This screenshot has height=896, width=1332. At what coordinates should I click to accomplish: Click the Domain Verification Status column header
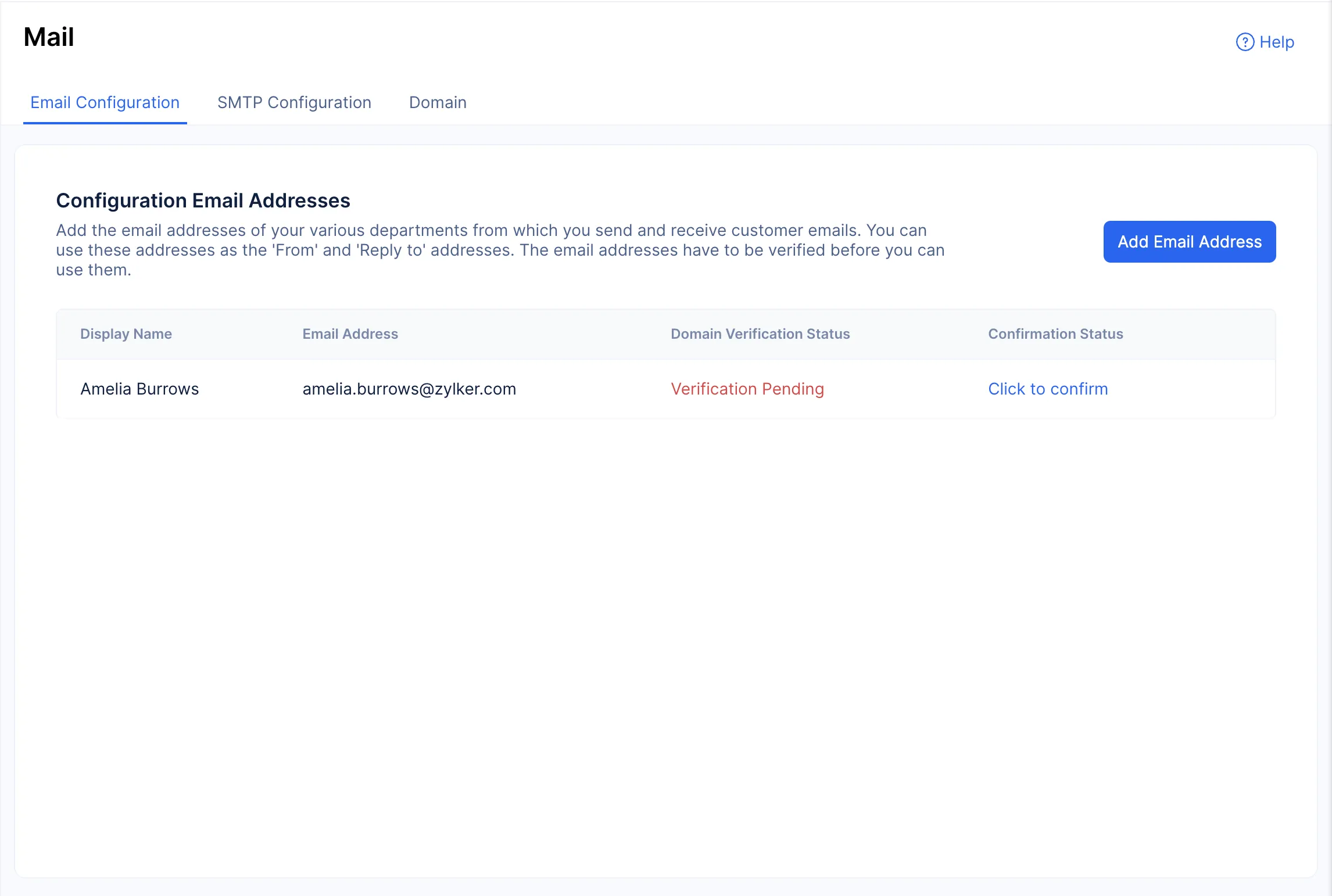760,334
